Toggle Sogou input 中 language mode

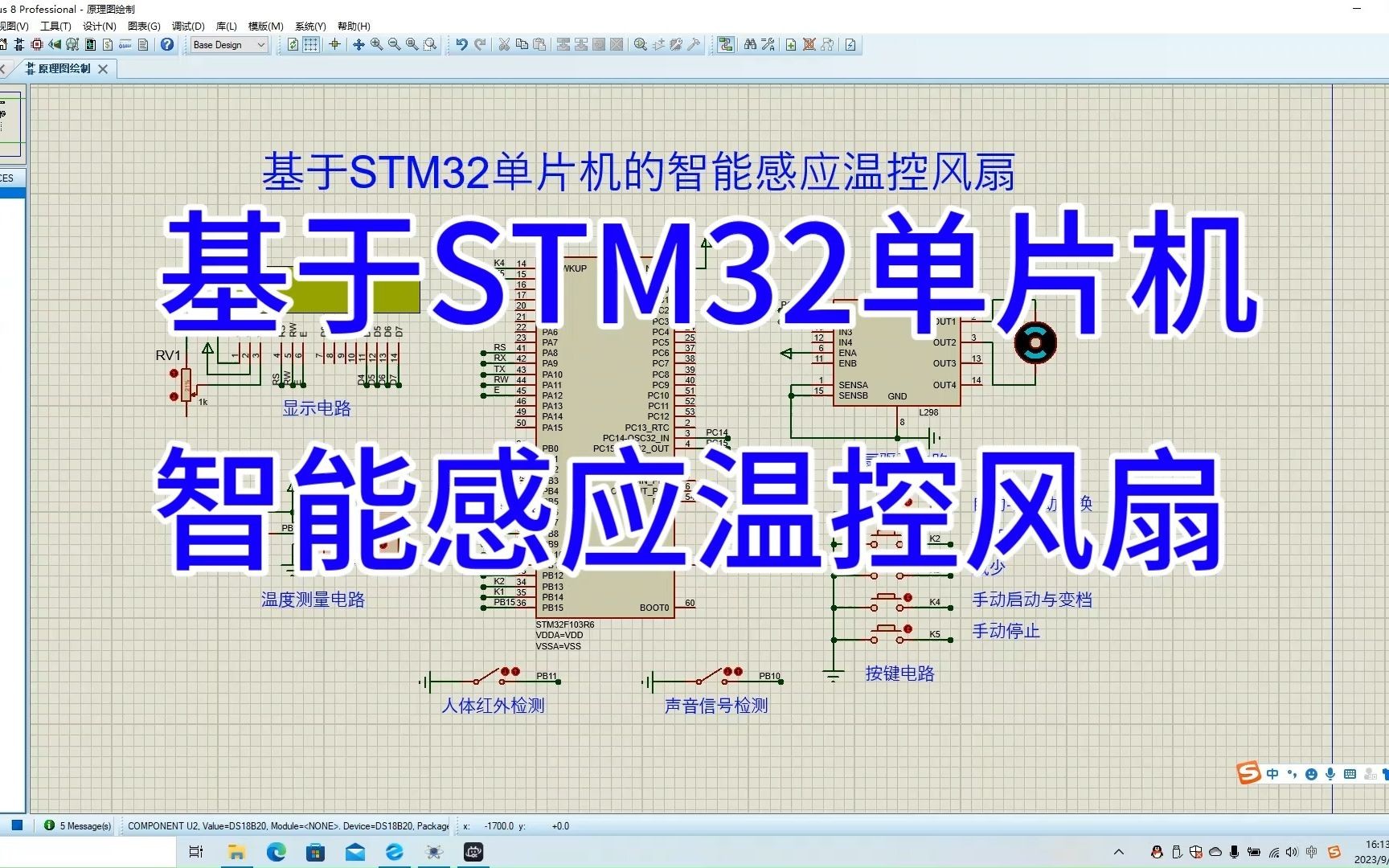click(1272, 774)
